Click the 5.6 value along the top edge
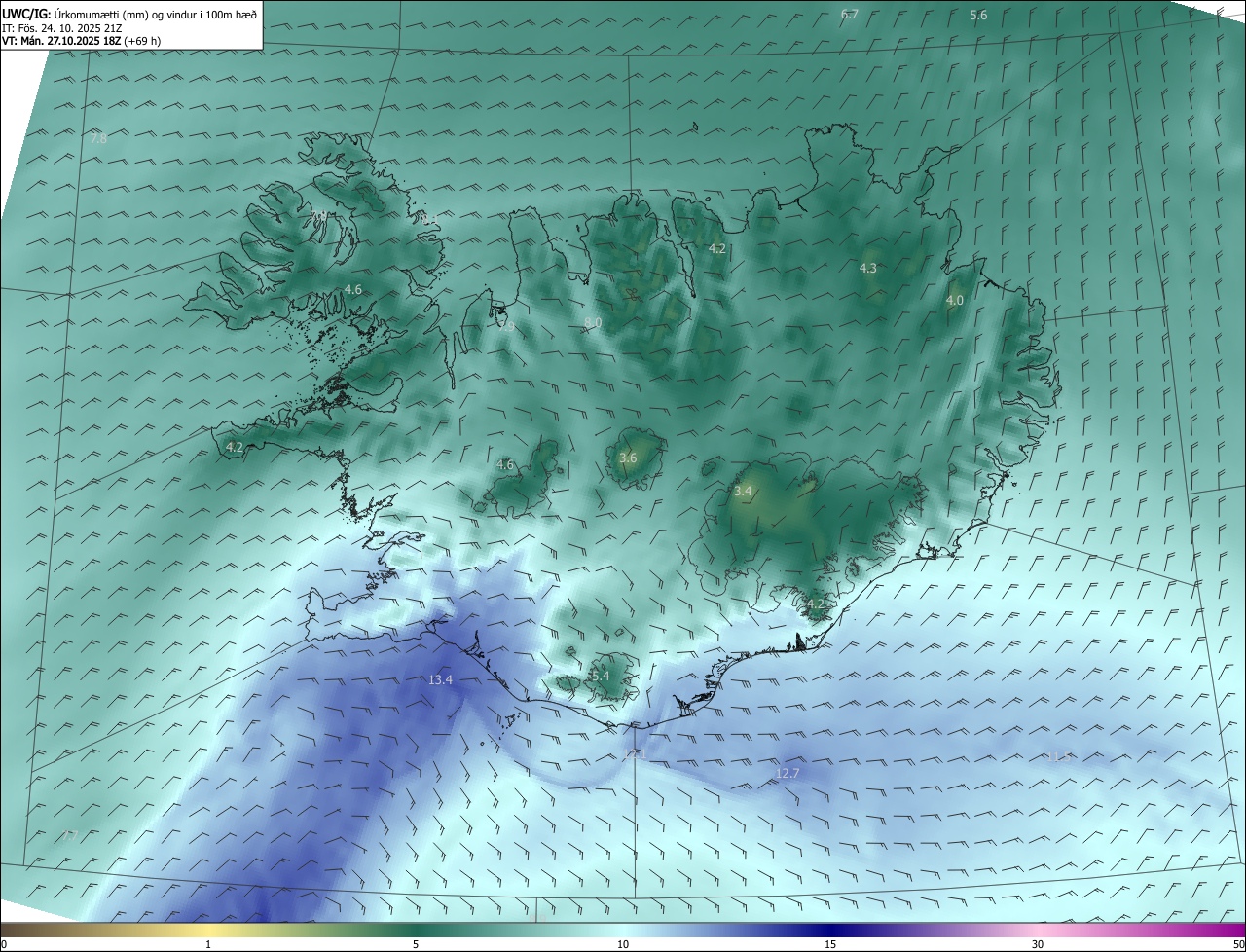The height and width of the screenshot is (952, 1246). 979,15
